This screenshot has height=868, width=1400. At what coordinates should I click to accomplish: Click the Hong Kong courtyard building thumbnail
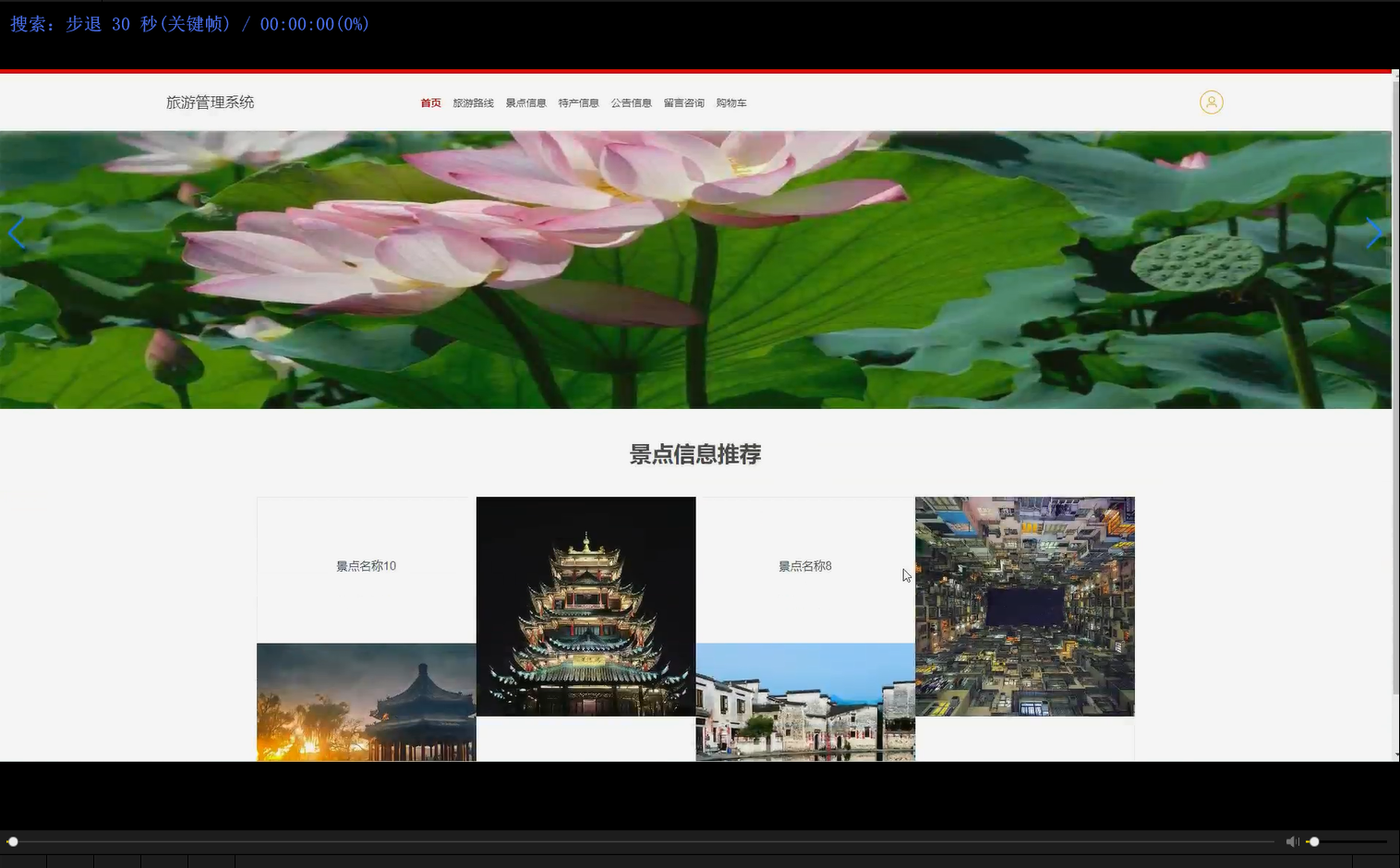pyautogui.click(x=1024, y=607)
